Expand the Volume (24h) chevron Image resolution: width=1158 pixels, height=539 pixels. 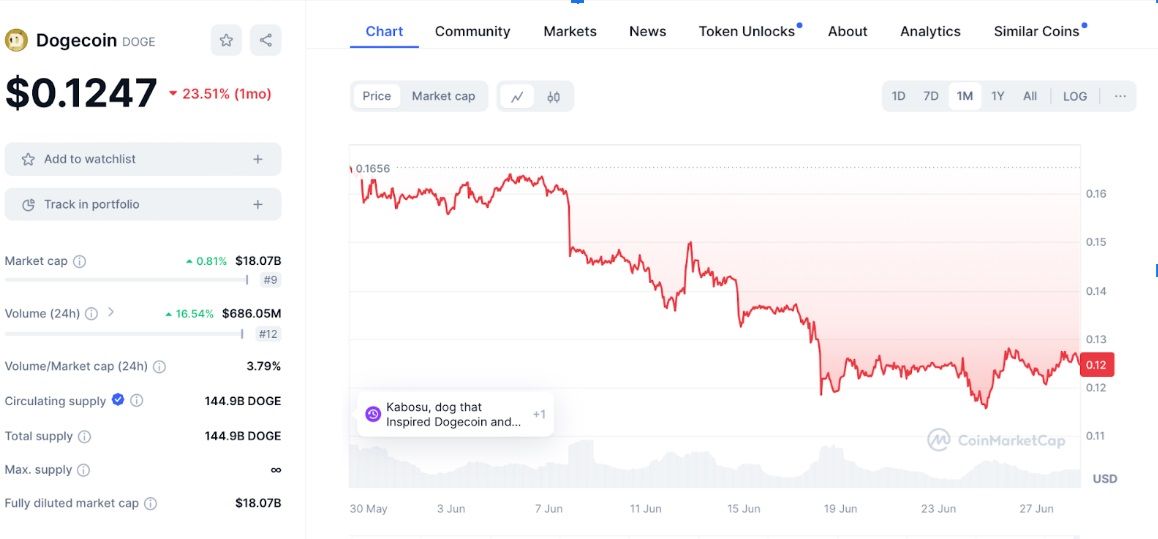click(x=111, y=312)
